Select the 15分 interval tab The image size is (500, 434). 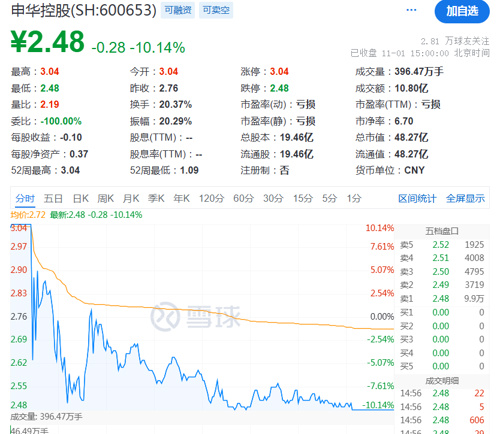(x=303, y=199)
